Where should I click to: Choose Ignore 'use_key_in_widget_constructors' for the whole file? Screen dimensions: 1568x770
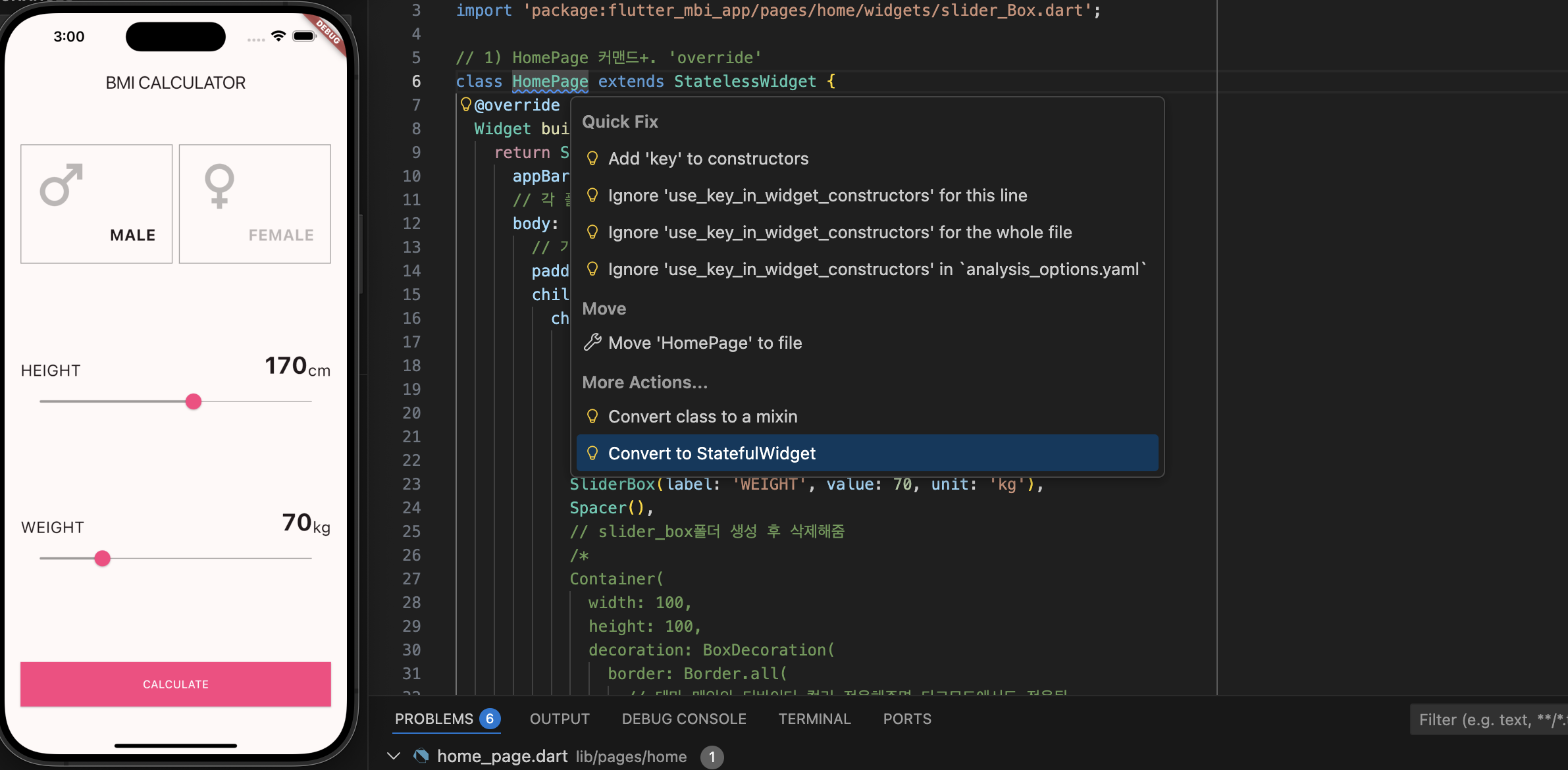867,232
